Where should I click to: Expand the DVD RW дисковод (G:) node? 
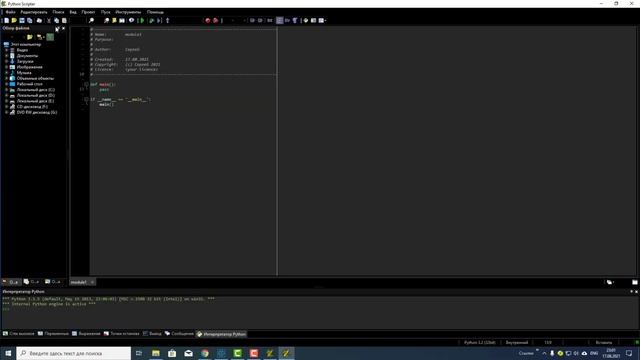pyautogui.click(x=7, y=112)
